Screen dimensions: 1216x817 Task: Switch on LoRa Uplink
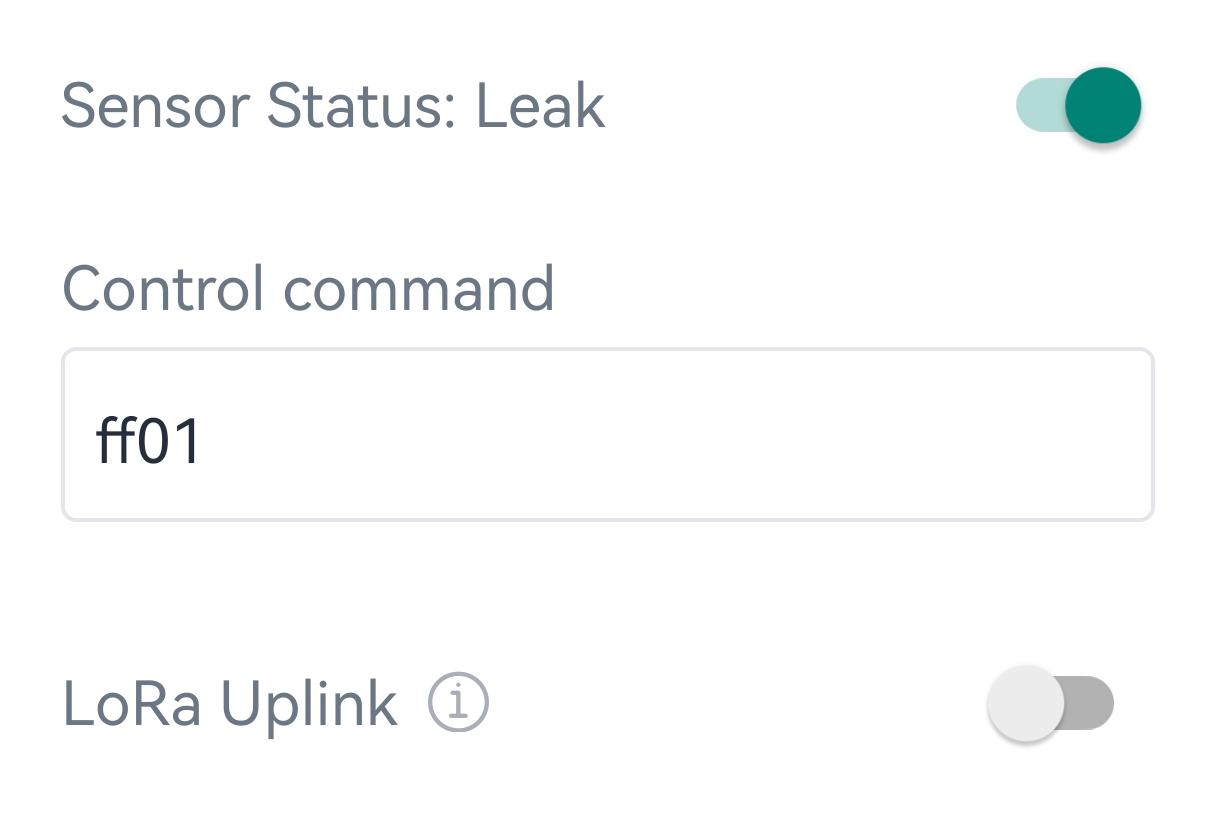[x=1050, y=703]
